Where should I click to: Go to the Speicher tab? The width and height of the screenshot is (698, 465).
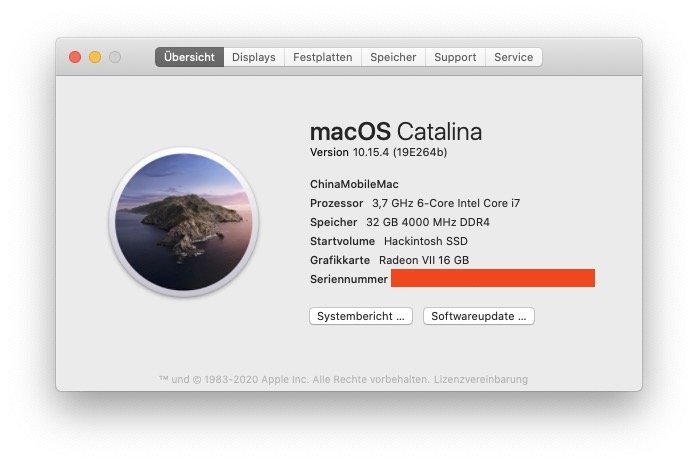pos(393,57)
